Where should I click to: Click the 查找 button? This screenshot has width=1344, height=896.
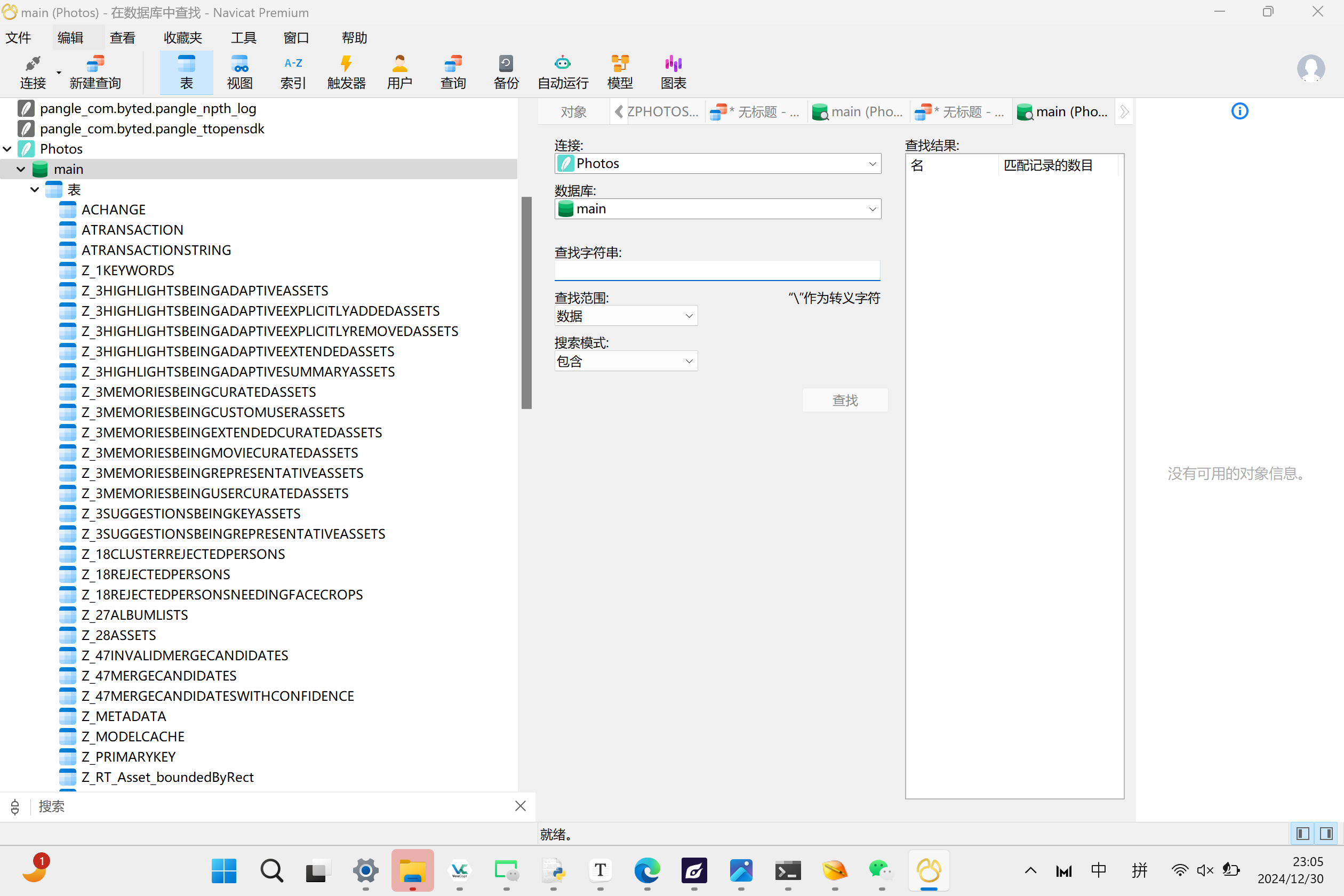[x=845, y=400]
